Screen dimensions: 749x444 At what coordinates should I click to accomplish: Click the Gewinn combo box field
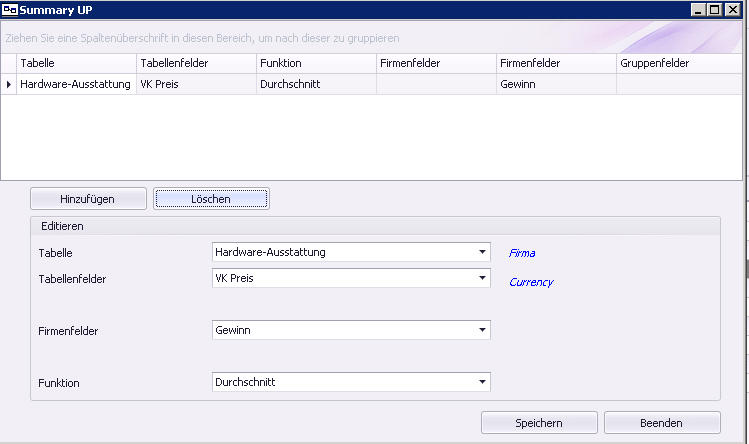point(351,330)
